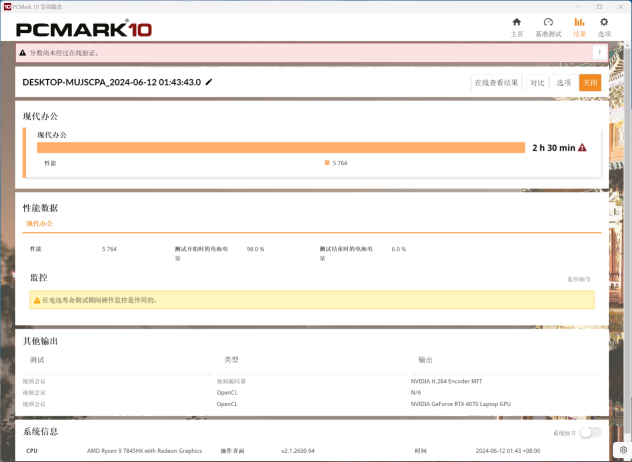Open the settings gear in the bottom-right corner
Screen dimensions: 632x462
pos(623,450)
